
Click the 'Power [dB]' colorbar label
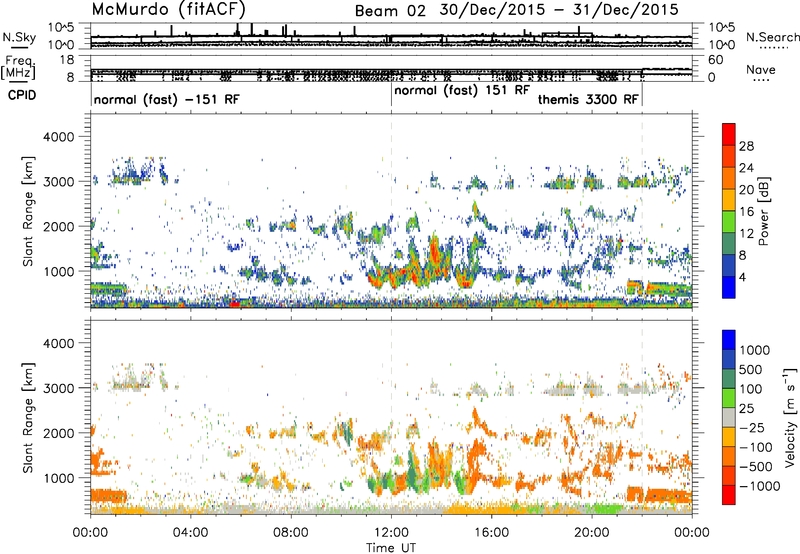coord(763,211)
